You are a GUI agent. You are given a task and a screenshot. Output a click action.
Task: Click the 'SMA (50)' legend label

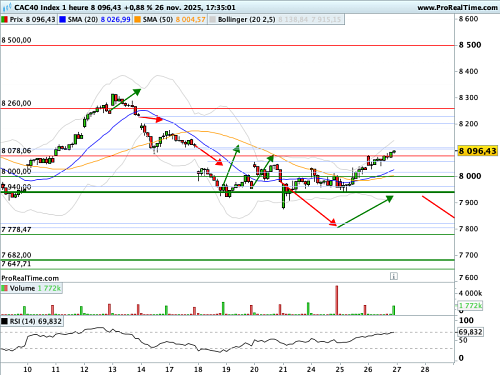click(158, 20)
